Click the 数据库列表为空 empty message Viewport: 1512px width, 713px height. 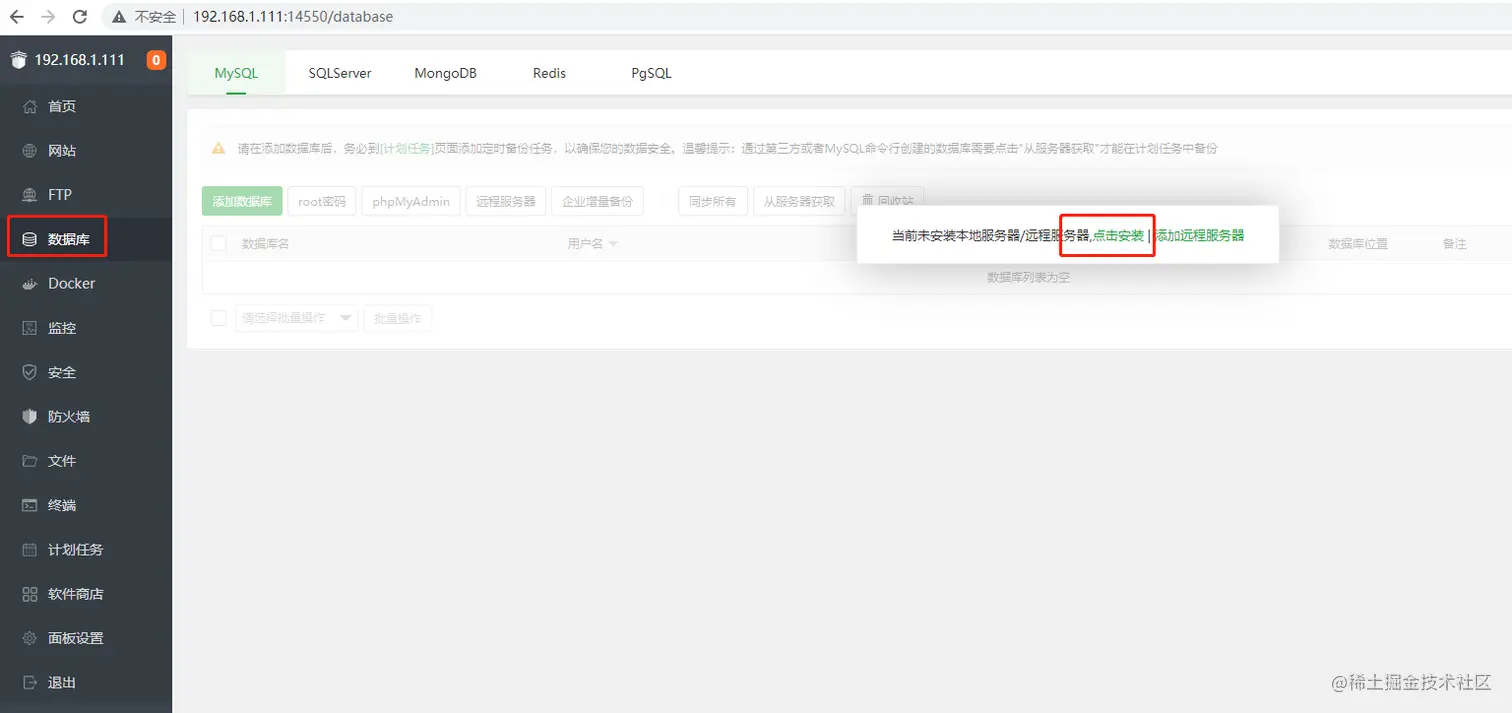[x=1028, y=277]
